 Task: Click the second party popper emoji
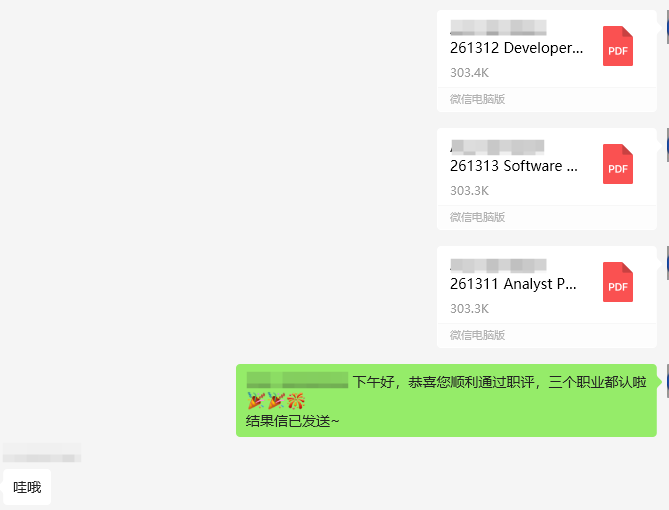pyautogui.click(x=276, y=401)
